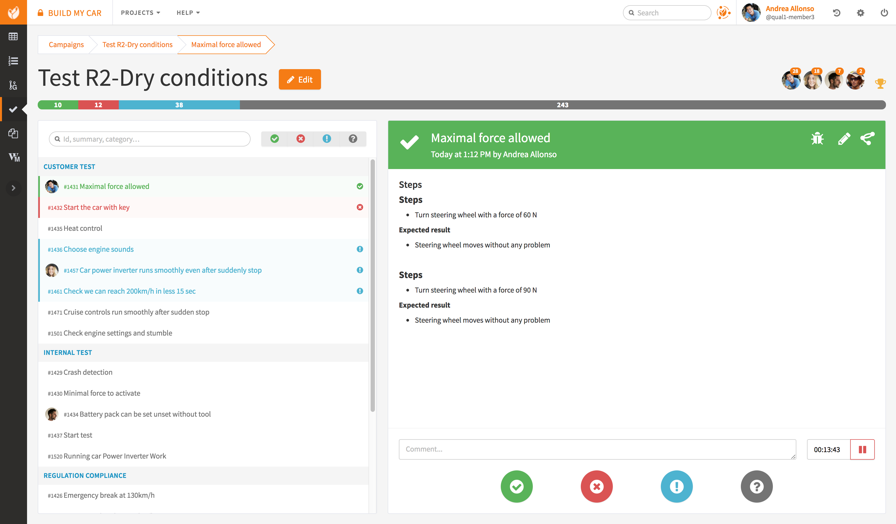
Task: Click Test R2-Dry conditions breadcrumb
Action: click(x=137, y=45)
